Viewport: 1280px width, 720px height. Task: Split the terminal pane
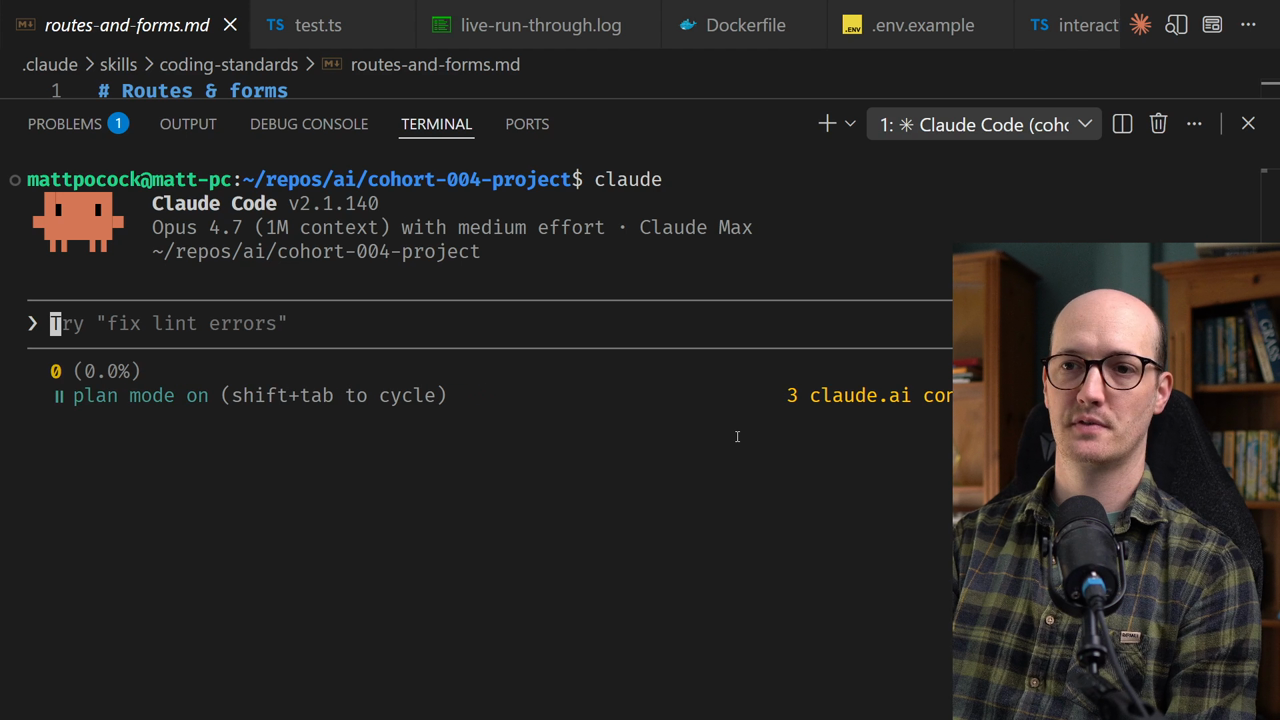click(1122, 124)
